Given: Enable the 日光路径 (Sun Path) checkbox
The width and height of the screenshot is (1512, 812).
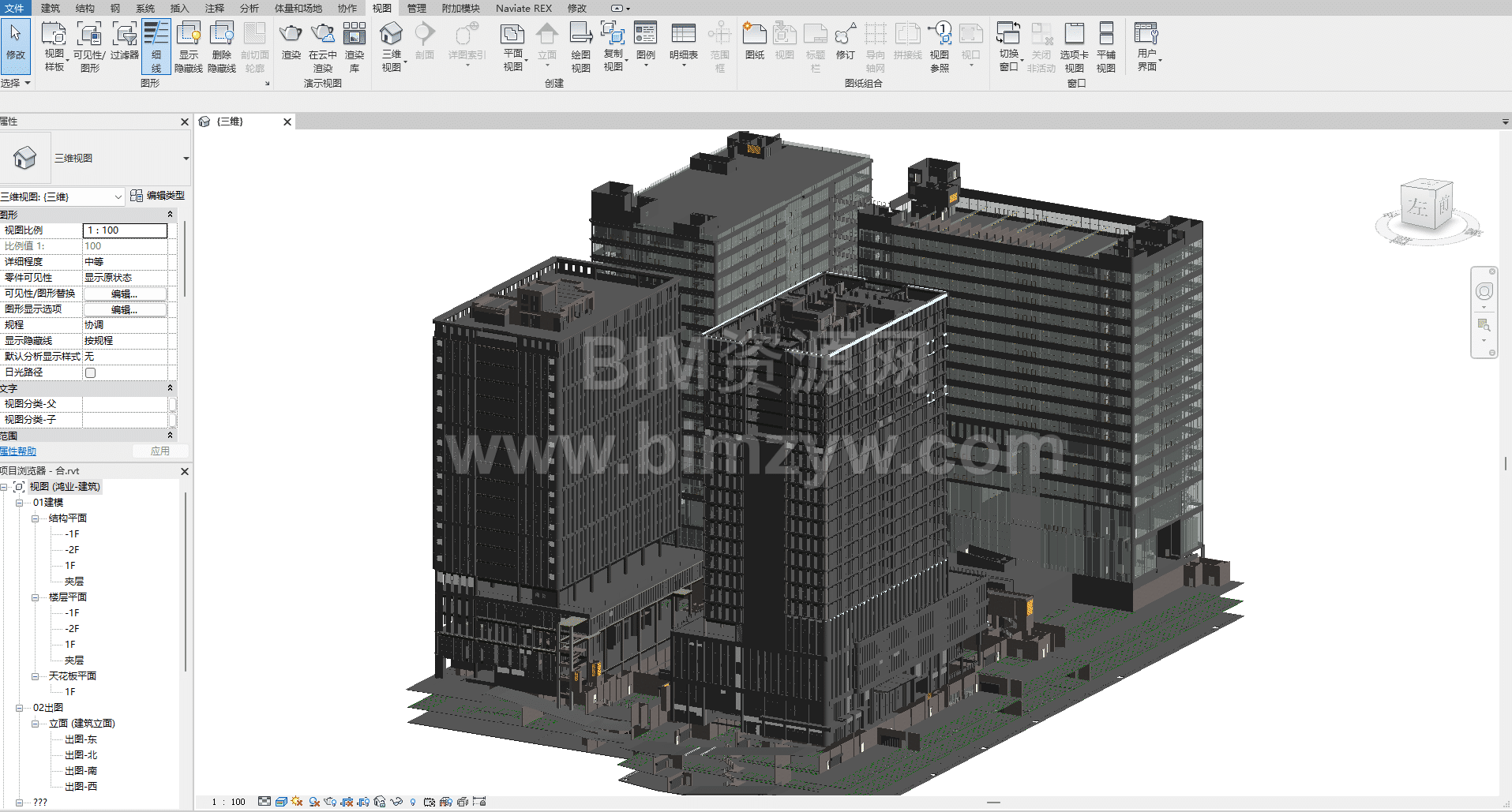Looking at the screenshot, I should 91,372.
